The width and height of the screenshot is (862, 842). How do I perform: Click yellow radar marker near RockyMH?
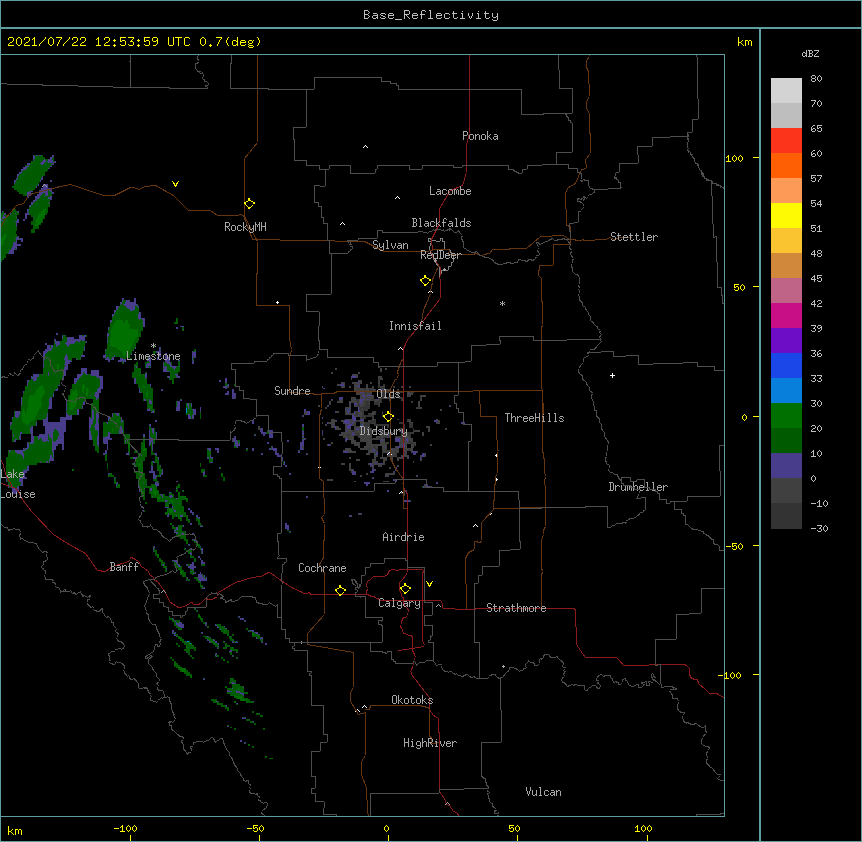point(249,204)
